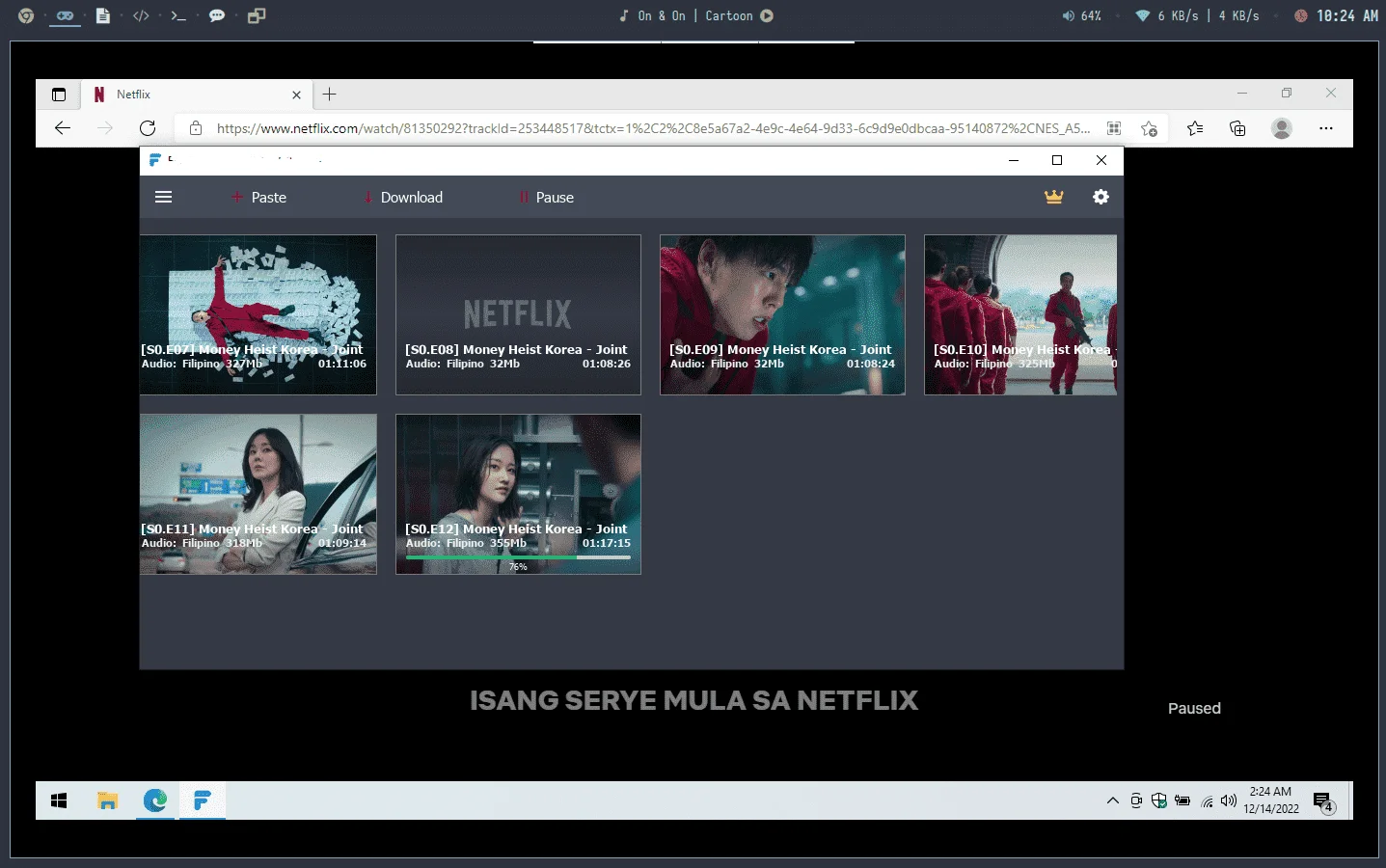The height and width of the screenshot is (868, 1386).
Task: Open downloader settings gear
Action: [x=1101, y=197]
